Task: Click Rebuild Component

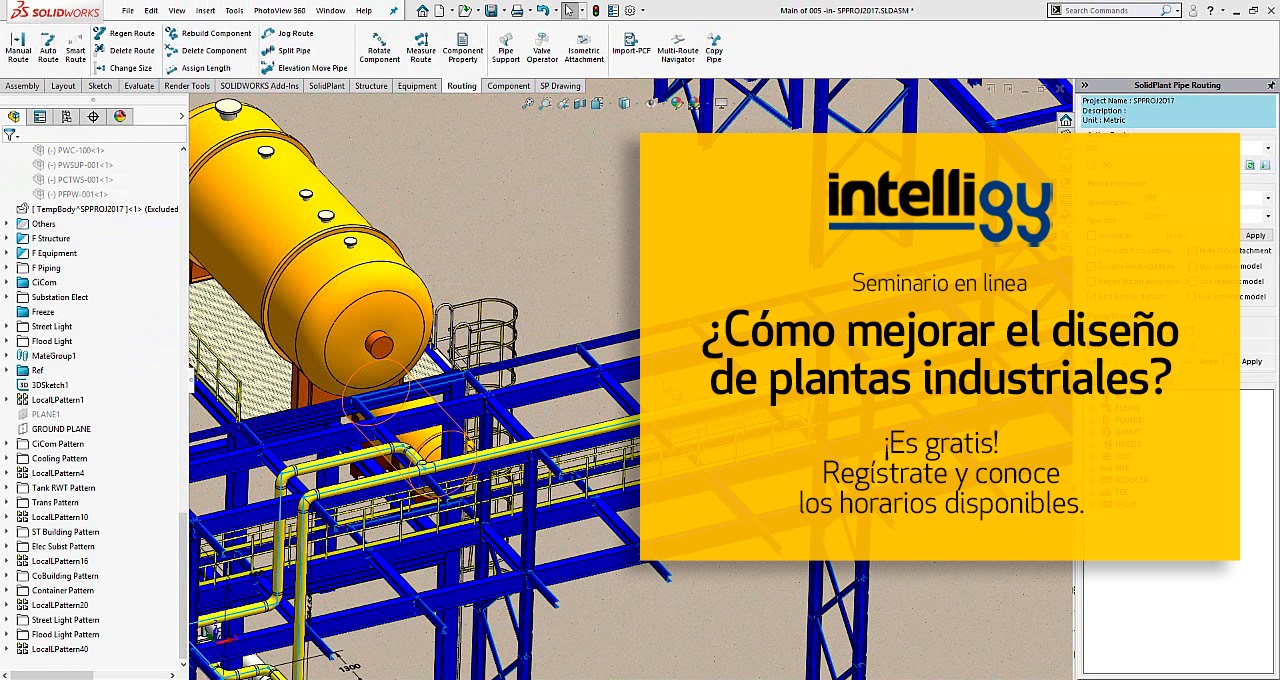Action: [x=208, y=33]
